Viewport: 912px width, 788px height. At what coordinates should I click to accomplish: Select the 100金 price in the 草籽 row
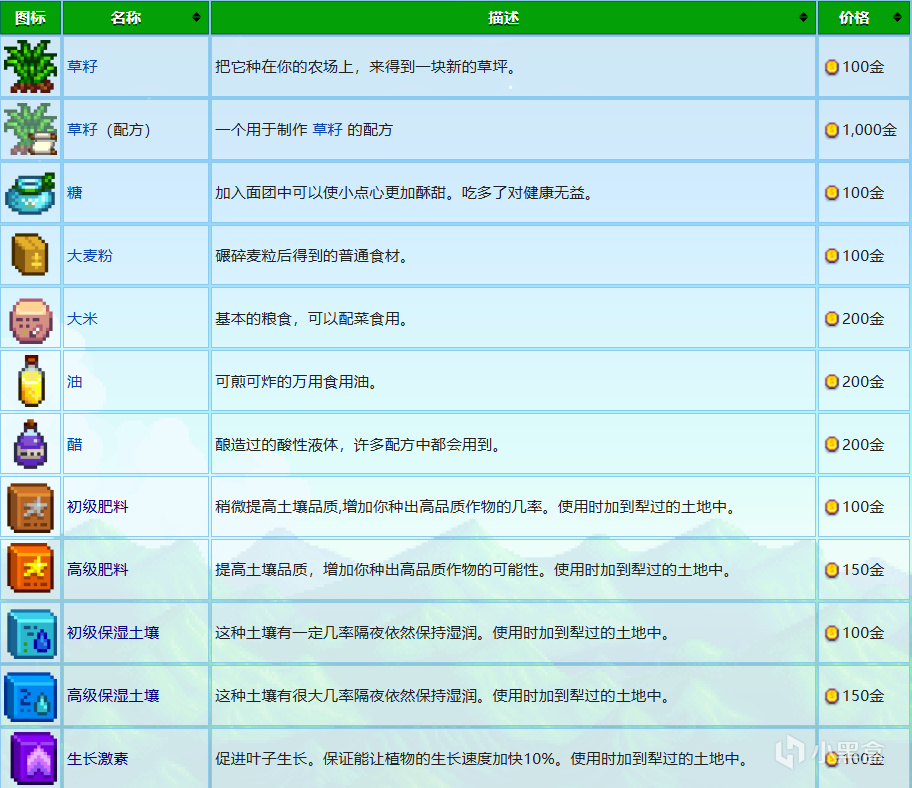863,67
